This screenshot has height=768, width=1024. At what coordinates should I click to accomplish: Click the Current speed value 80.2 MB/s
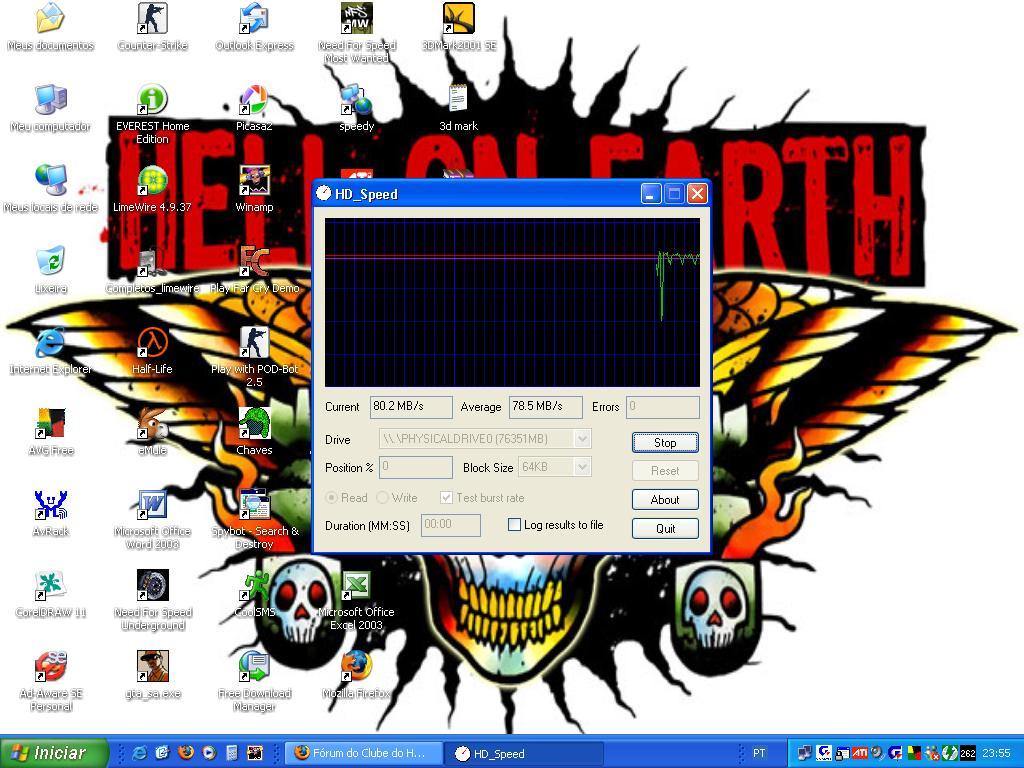coord(411,406)
